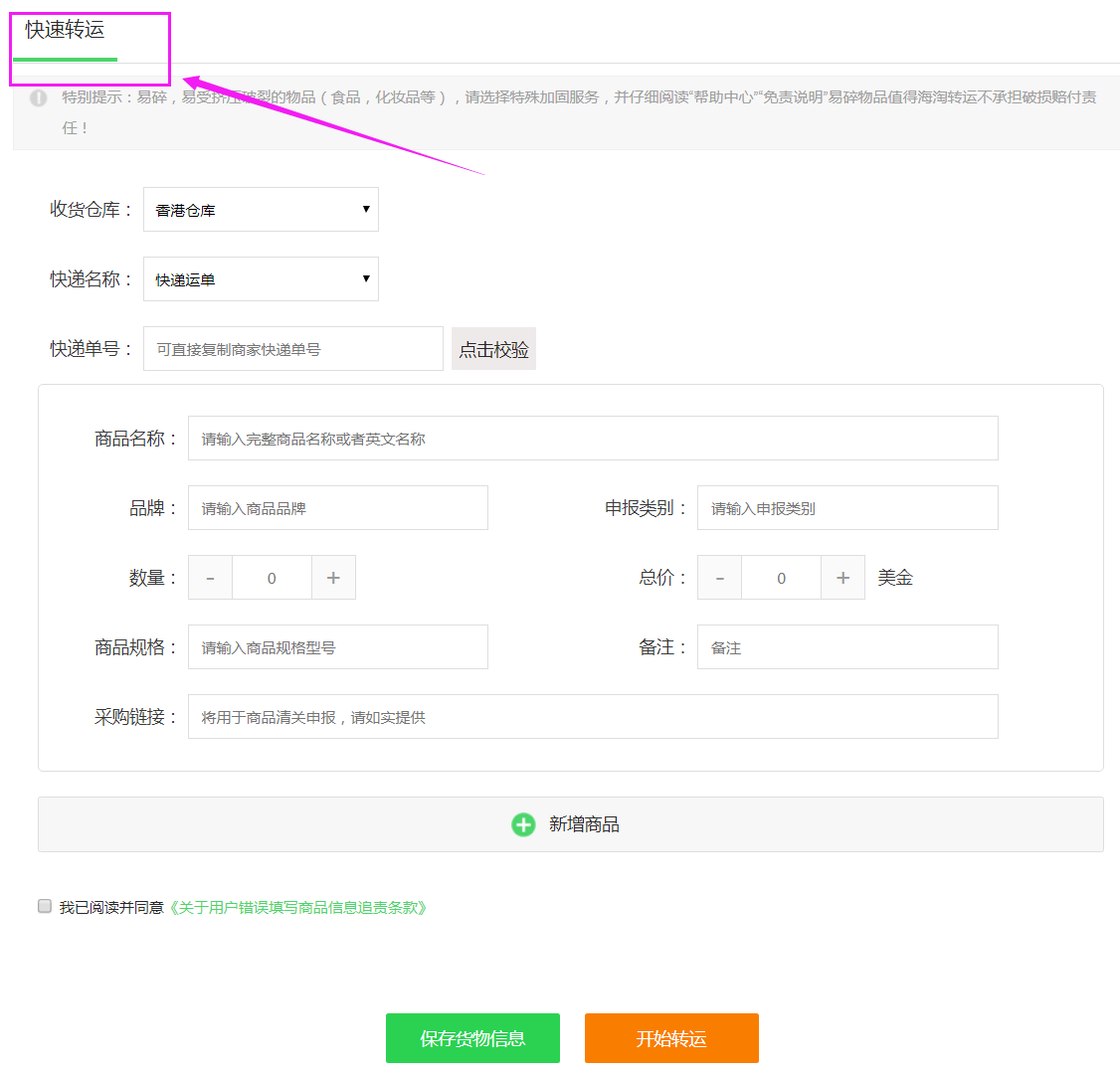Viewport: 1120px width, 1074px height.
Task: Open the 快递名称 courier name dropdown
Action: coord(260,278)
